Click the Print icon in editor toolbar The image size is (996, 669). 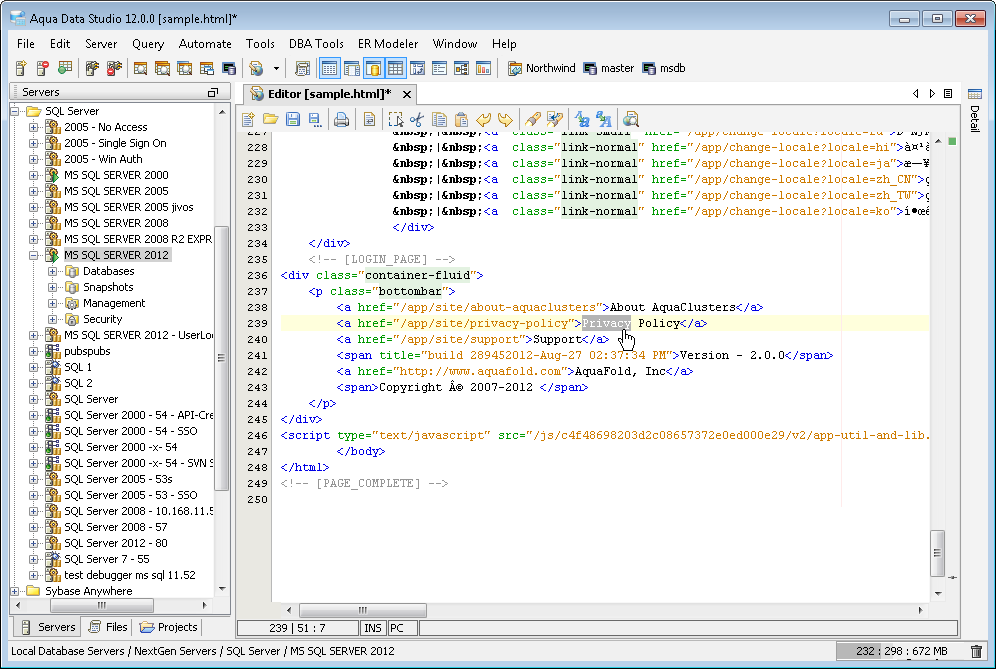pos(342,120)
